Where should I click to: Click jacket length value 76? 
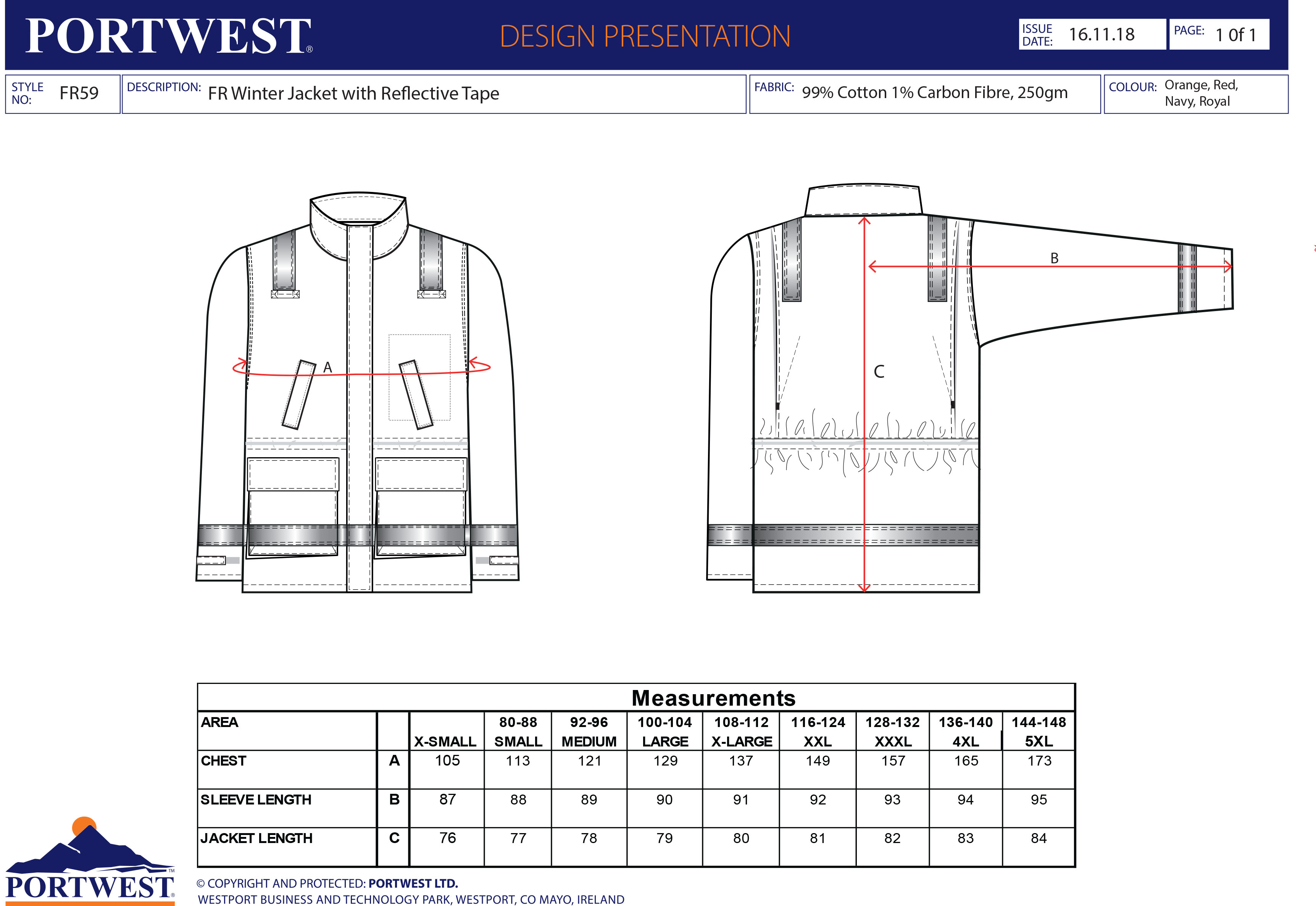(447, 838)
